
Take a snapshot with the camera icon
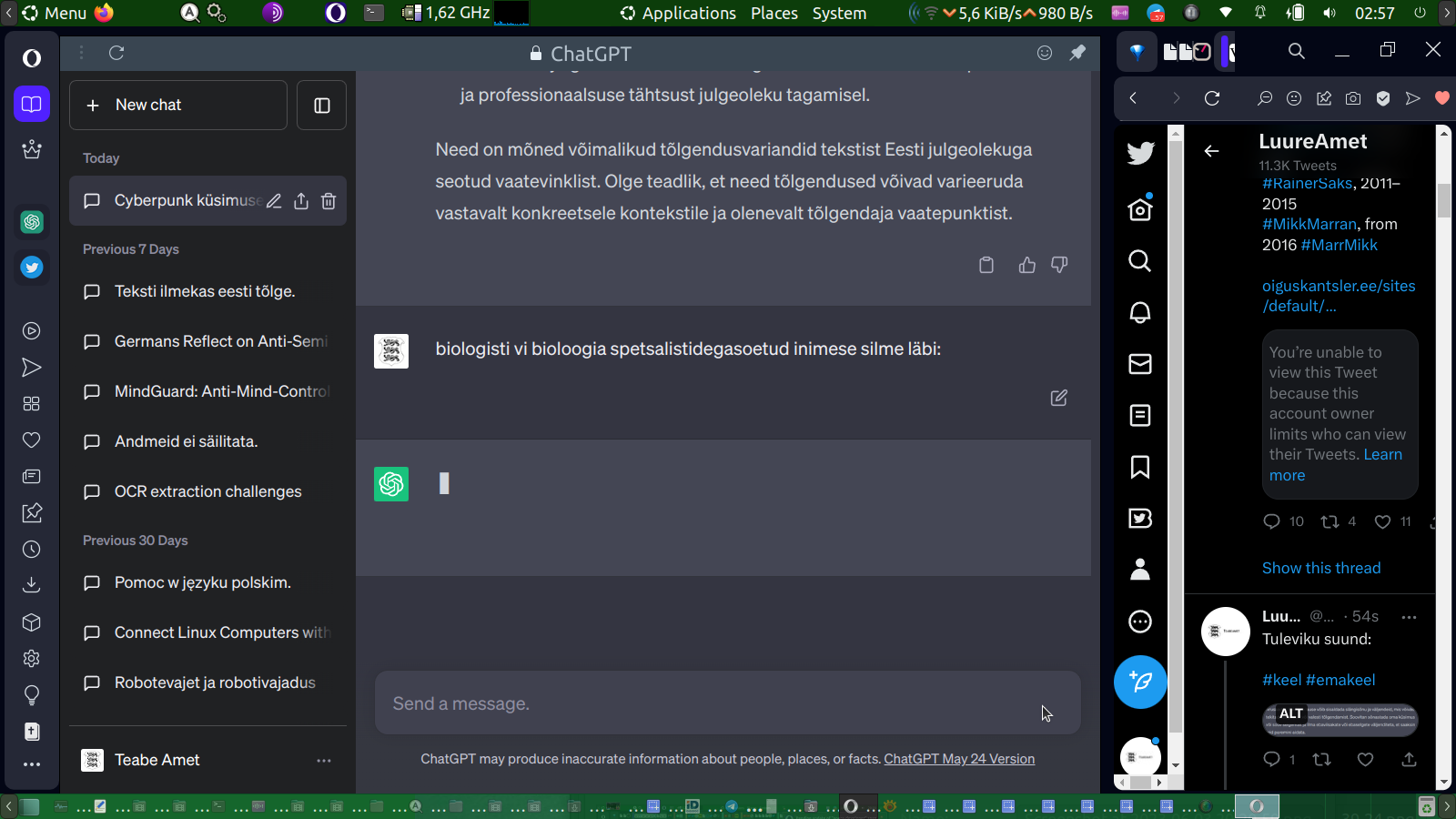pyautogui.click(x=1353, y=98)
